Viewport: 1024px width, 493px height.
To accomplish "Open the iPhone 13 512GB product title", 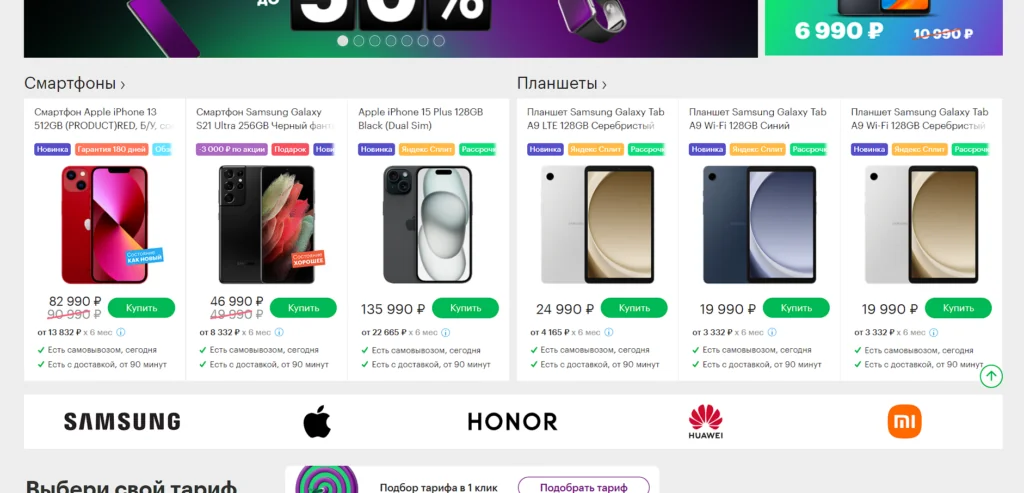I will [104, 119].
